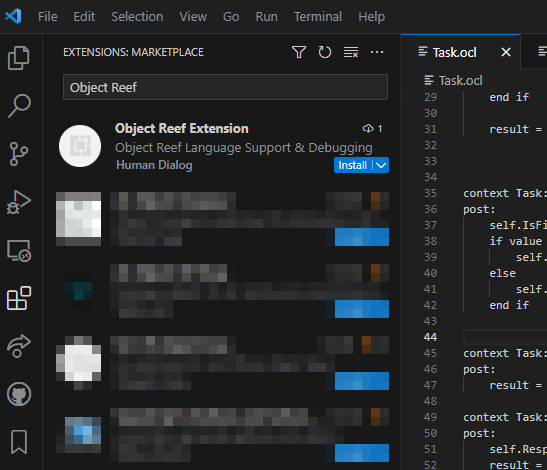Click the EXTENSIONS: MARKETPLACE header
Viewport: 547px width, 470px height.
tap(133, 52)
